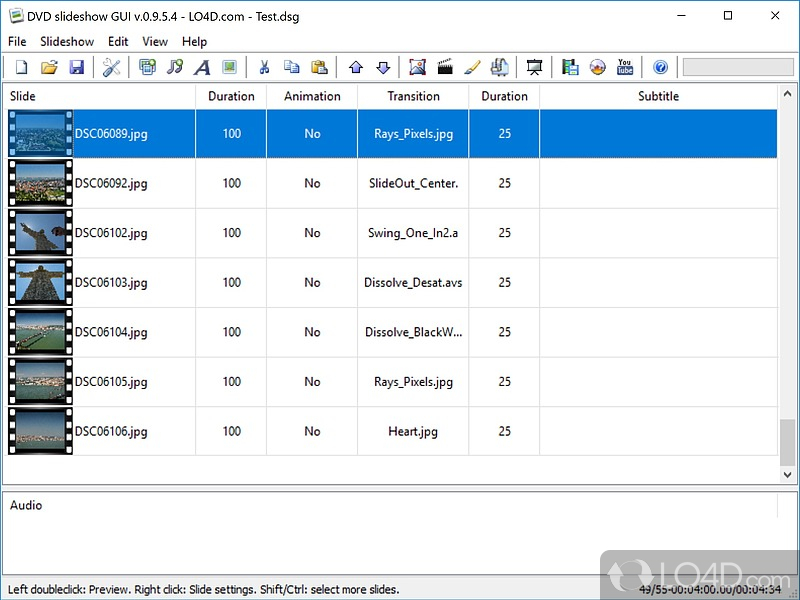Cut the selected slide with the scissors icon

click(264, 67)
